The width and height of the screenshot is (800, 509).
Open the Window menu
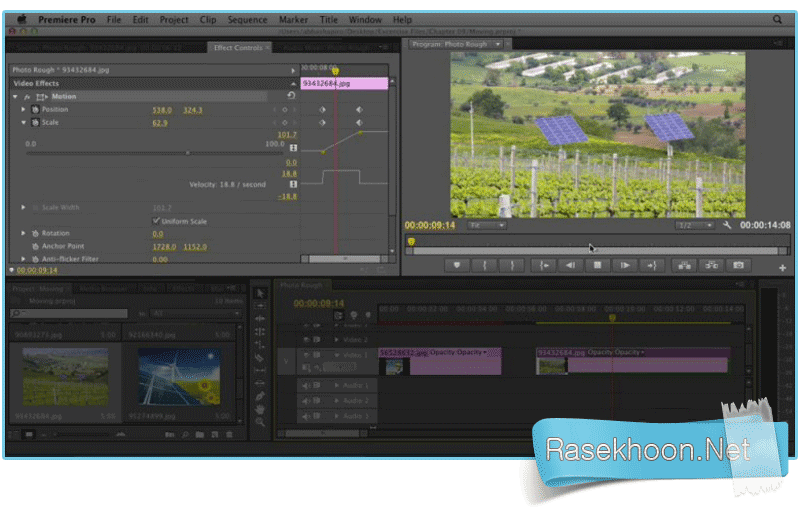(x=365, y=19)
